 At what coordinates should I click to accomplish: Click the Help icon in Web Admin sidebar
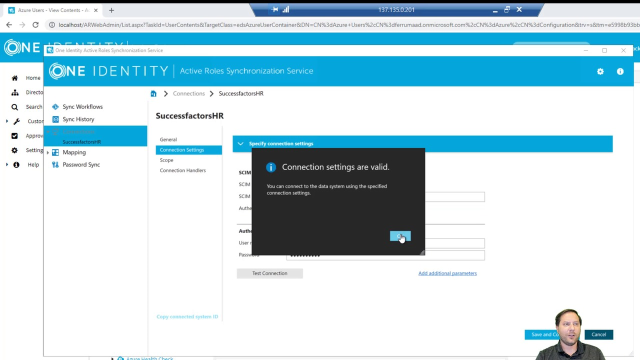[16, 165]
